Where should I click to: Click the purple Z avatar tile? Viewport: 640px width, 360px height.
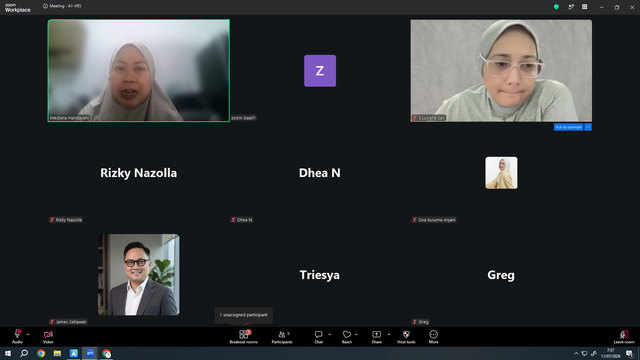pos(320,71)
